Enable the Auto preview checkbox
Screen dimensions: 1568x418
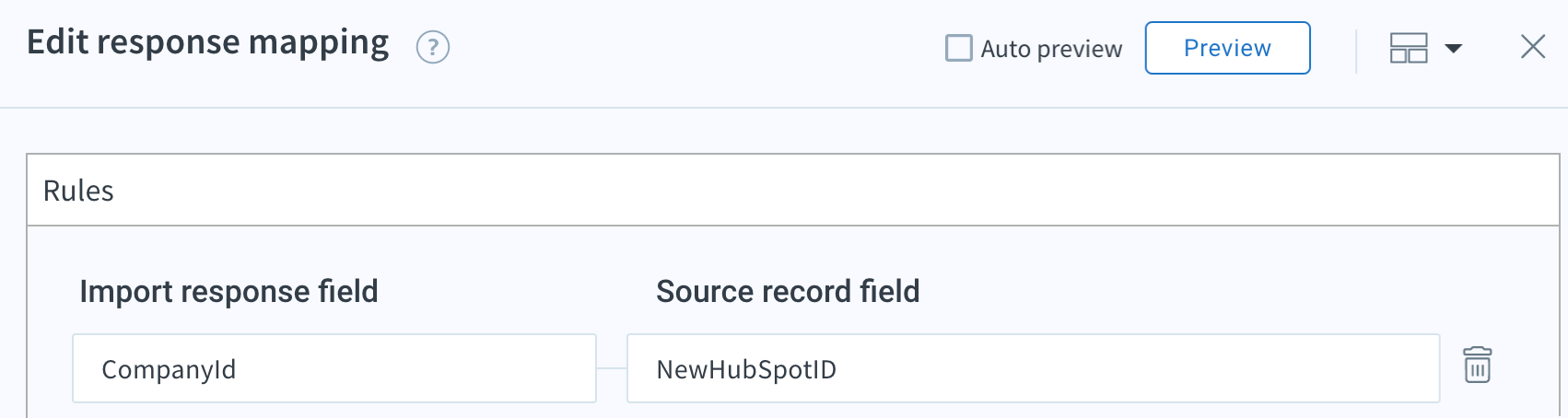coord(959,48)
